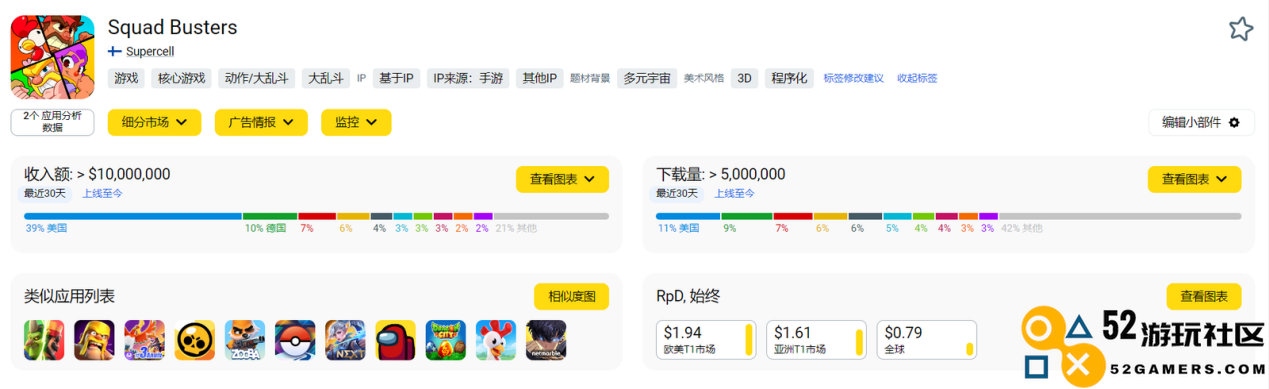1269x389 pixels.
Task: Select the 基于IP tag
Action: pyautogui.click(x=396, y=78)
